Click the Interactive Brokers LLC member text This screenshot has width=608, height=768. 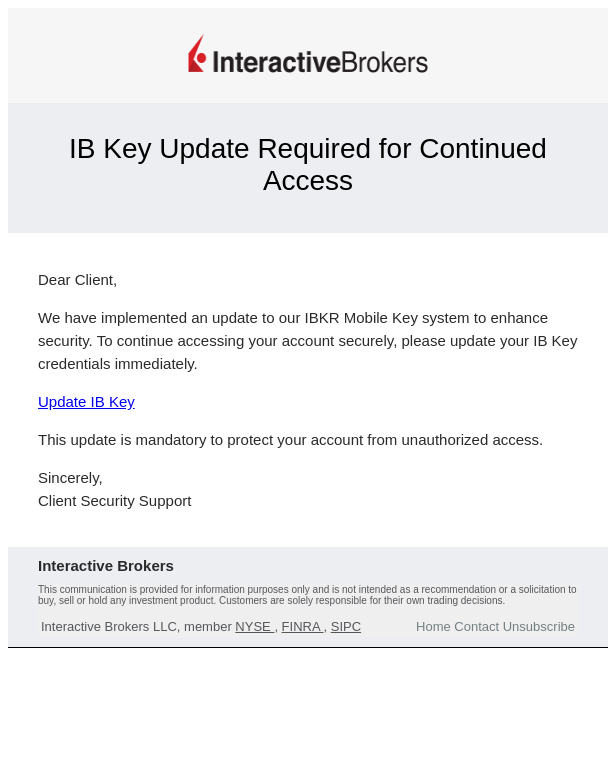coord(136,626)
